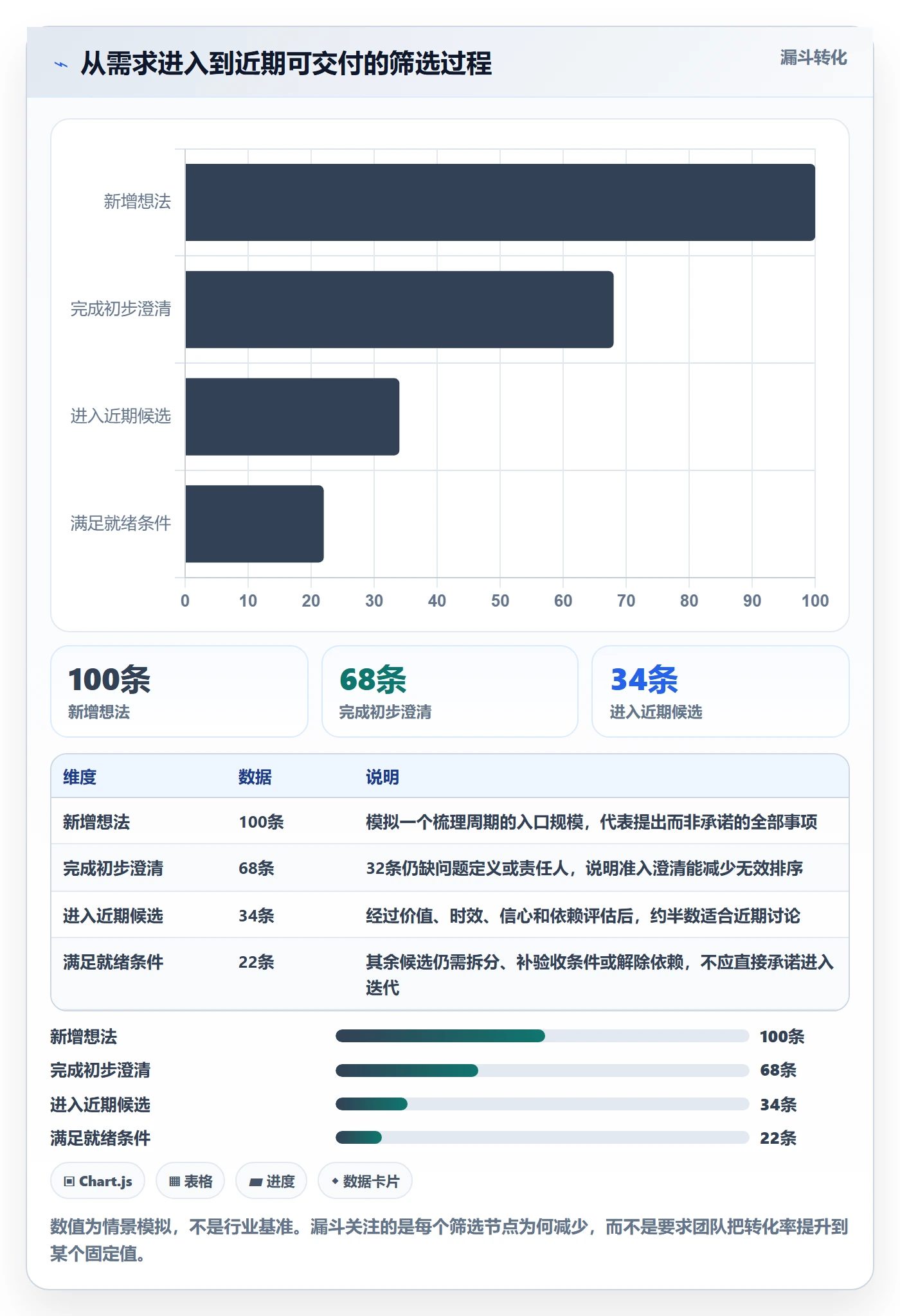
Task: Click the 满足就绪条件 label in table
Action: click(x=113, y=962)
